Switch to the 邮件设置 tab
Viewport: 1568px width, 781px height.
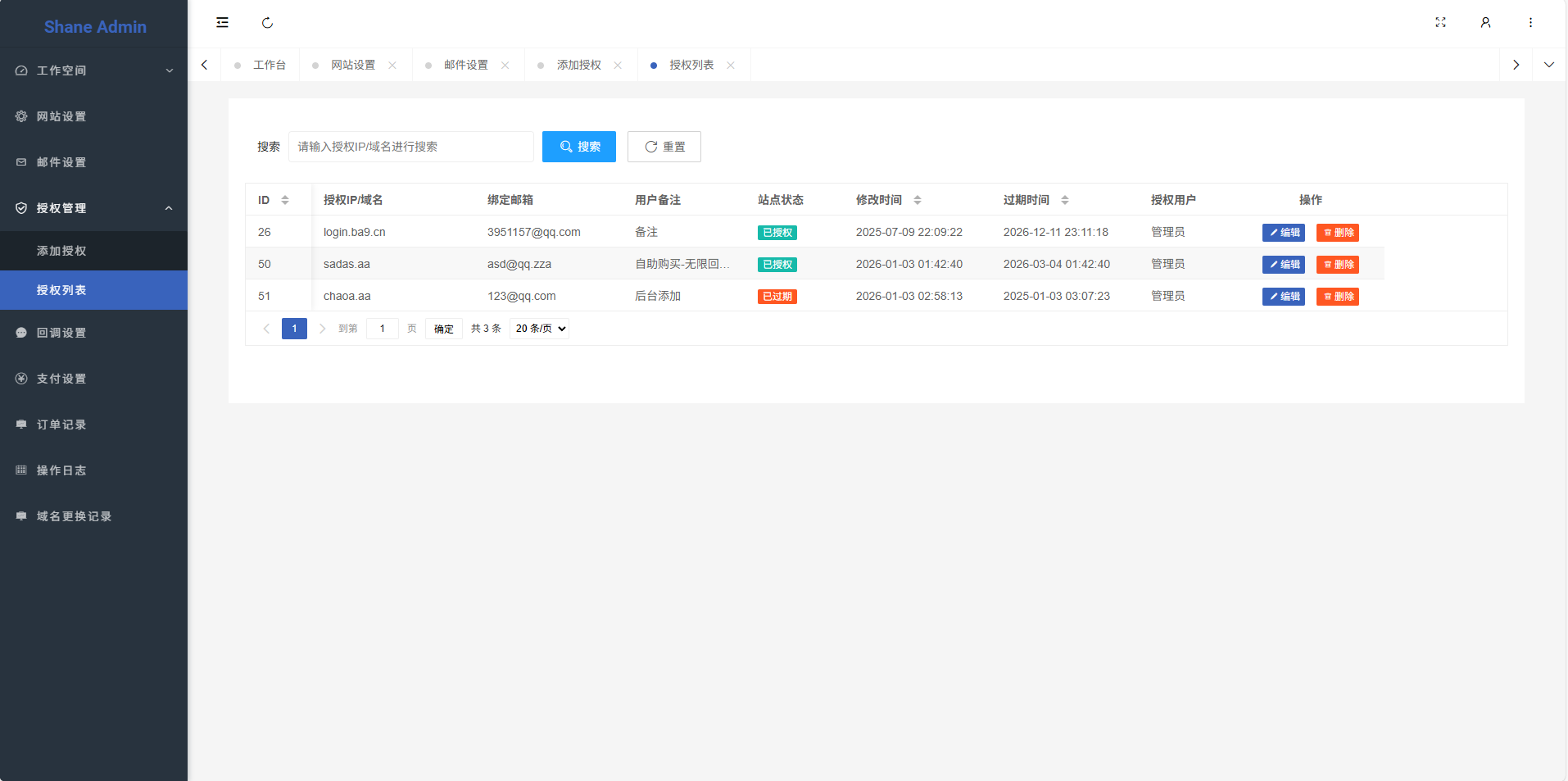(x=465, y=66)
